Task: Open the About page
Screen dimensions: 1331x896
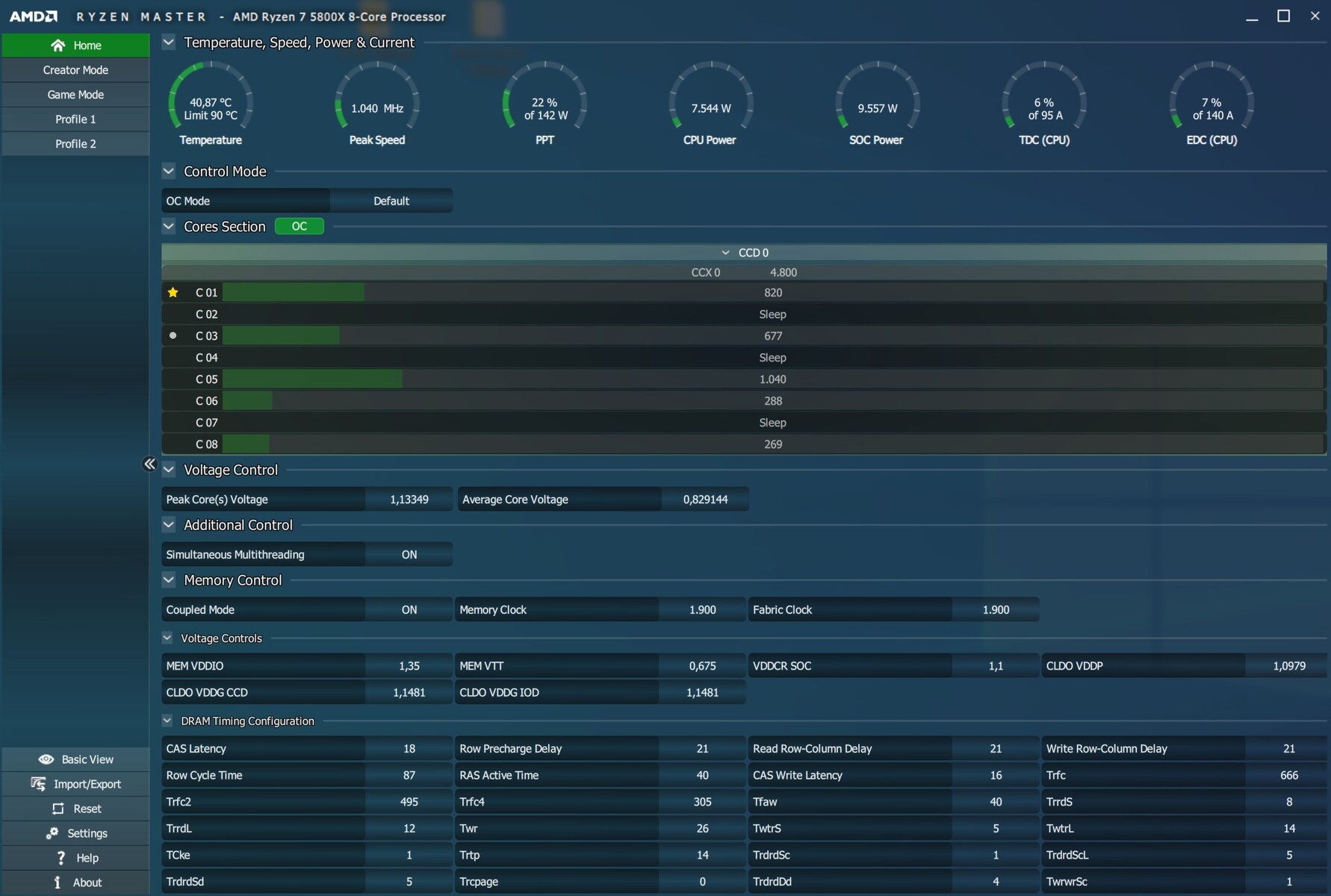Action: [75, 883]
